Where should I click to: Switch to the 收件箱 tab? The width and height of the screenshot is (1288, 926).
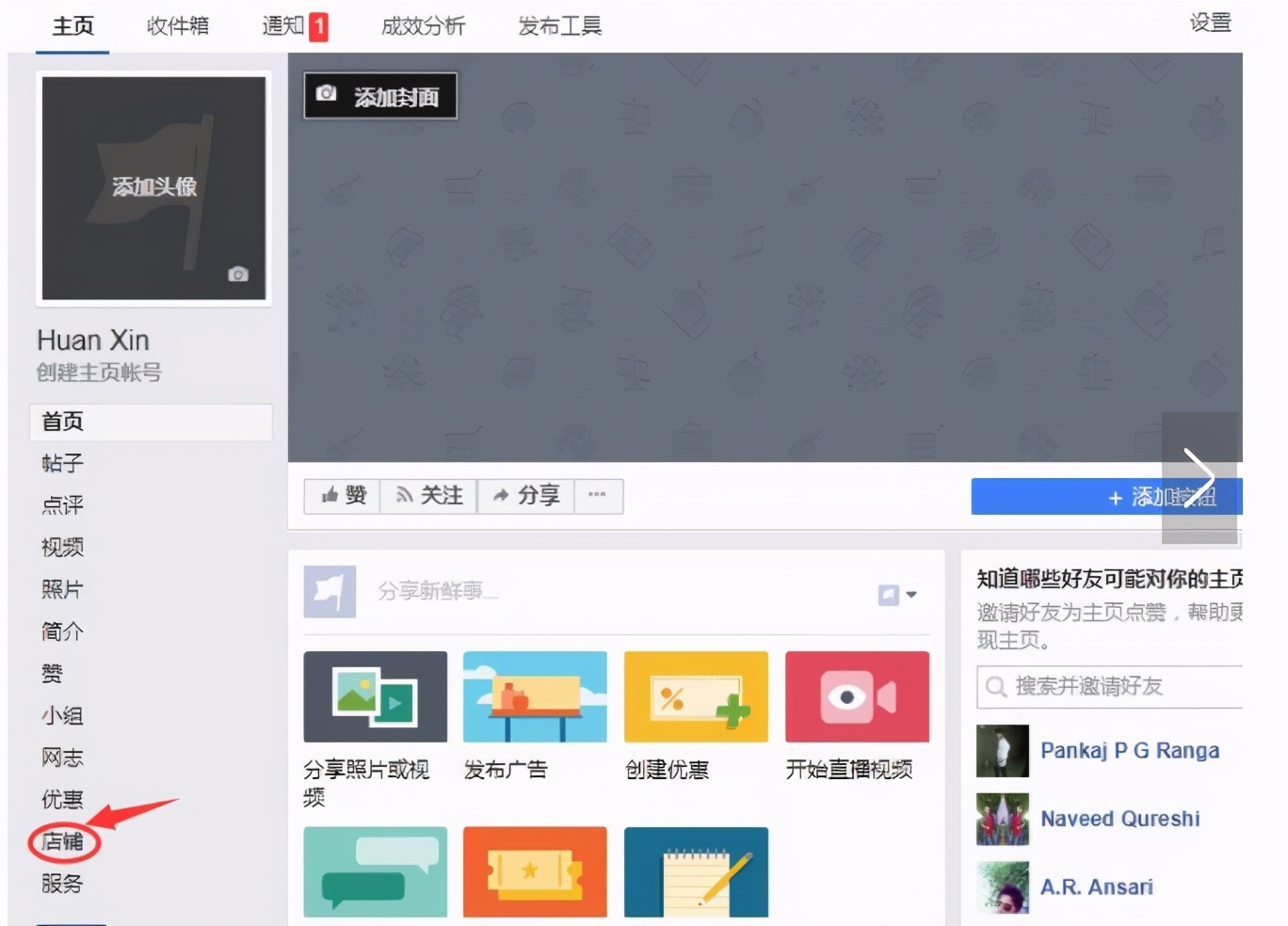coord(177,26)
